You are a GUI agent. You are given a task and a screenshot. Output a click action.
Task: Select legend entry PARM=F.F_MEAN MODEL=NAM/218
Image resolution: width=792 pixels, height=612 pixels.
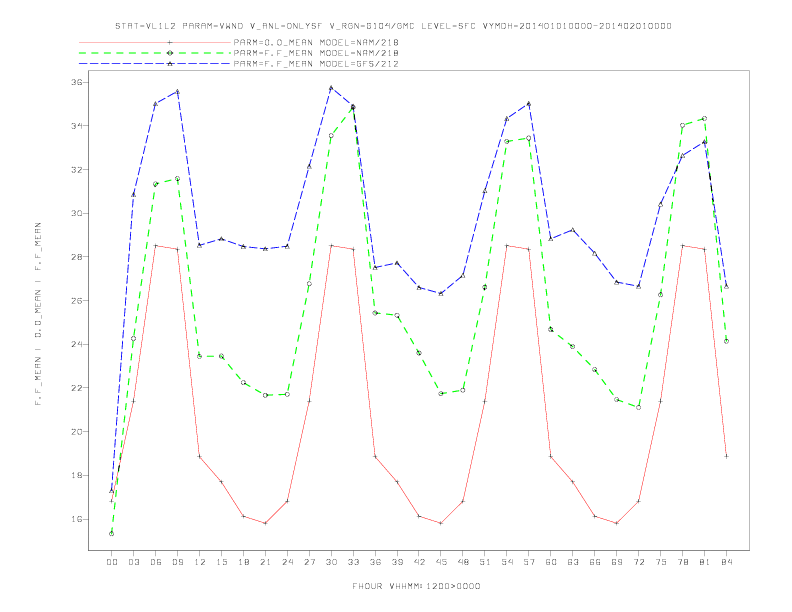316,53
